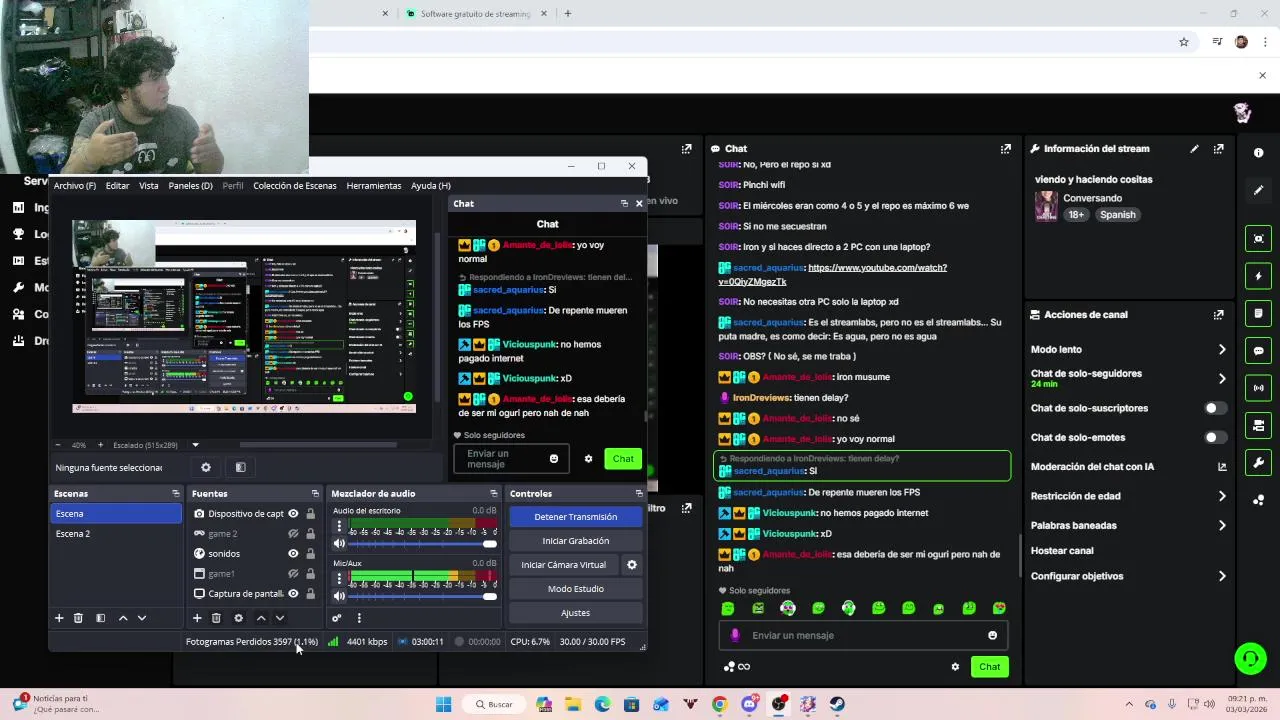This screenshot has height=720, width=1280.
Task: Click Iniciar Grabación button
Action: pos(575,541)
